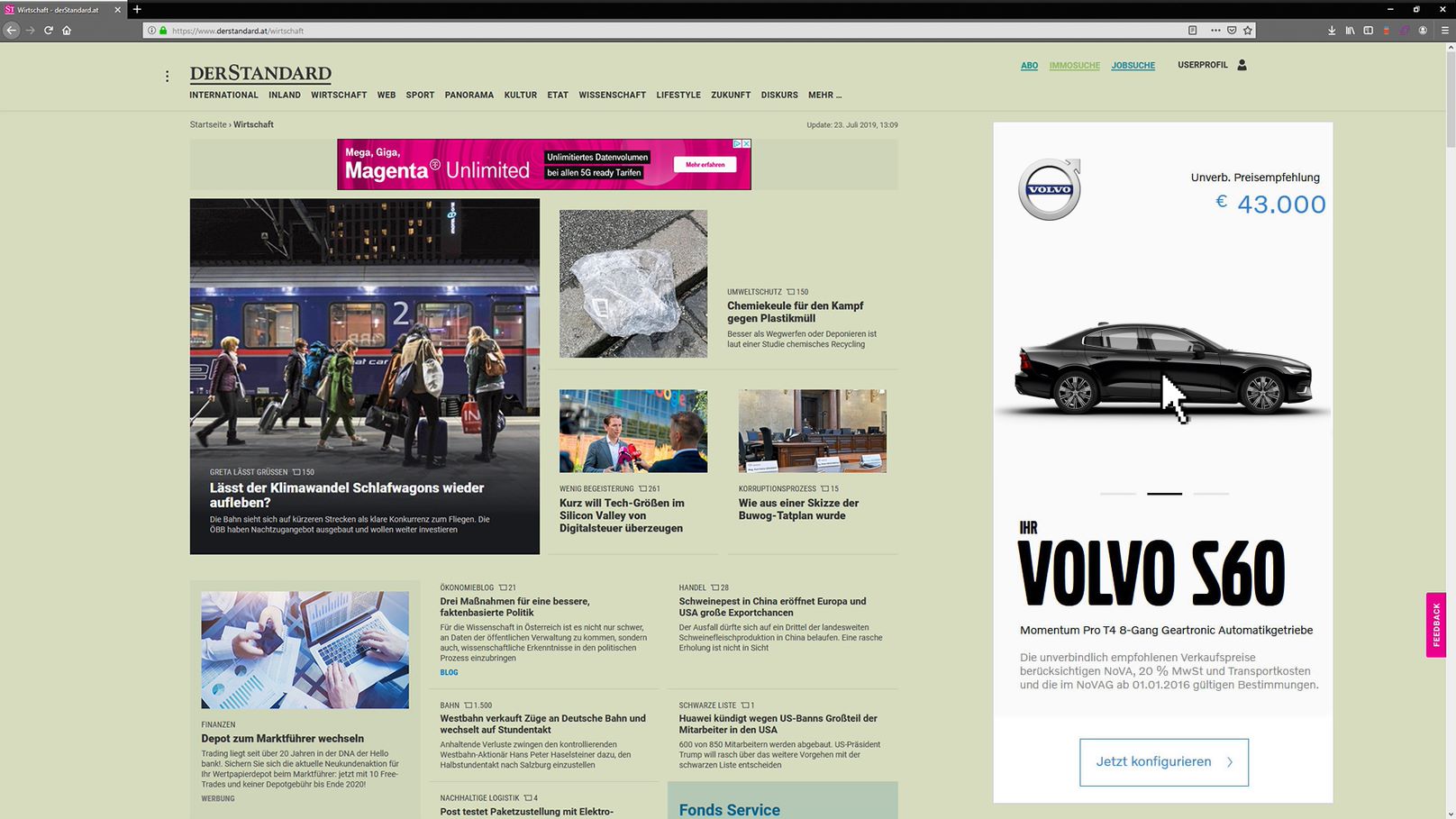1456x819 pixels.
Task: Select the first Volvo ad carousel indicator
Action: [x=1117, y=494]
